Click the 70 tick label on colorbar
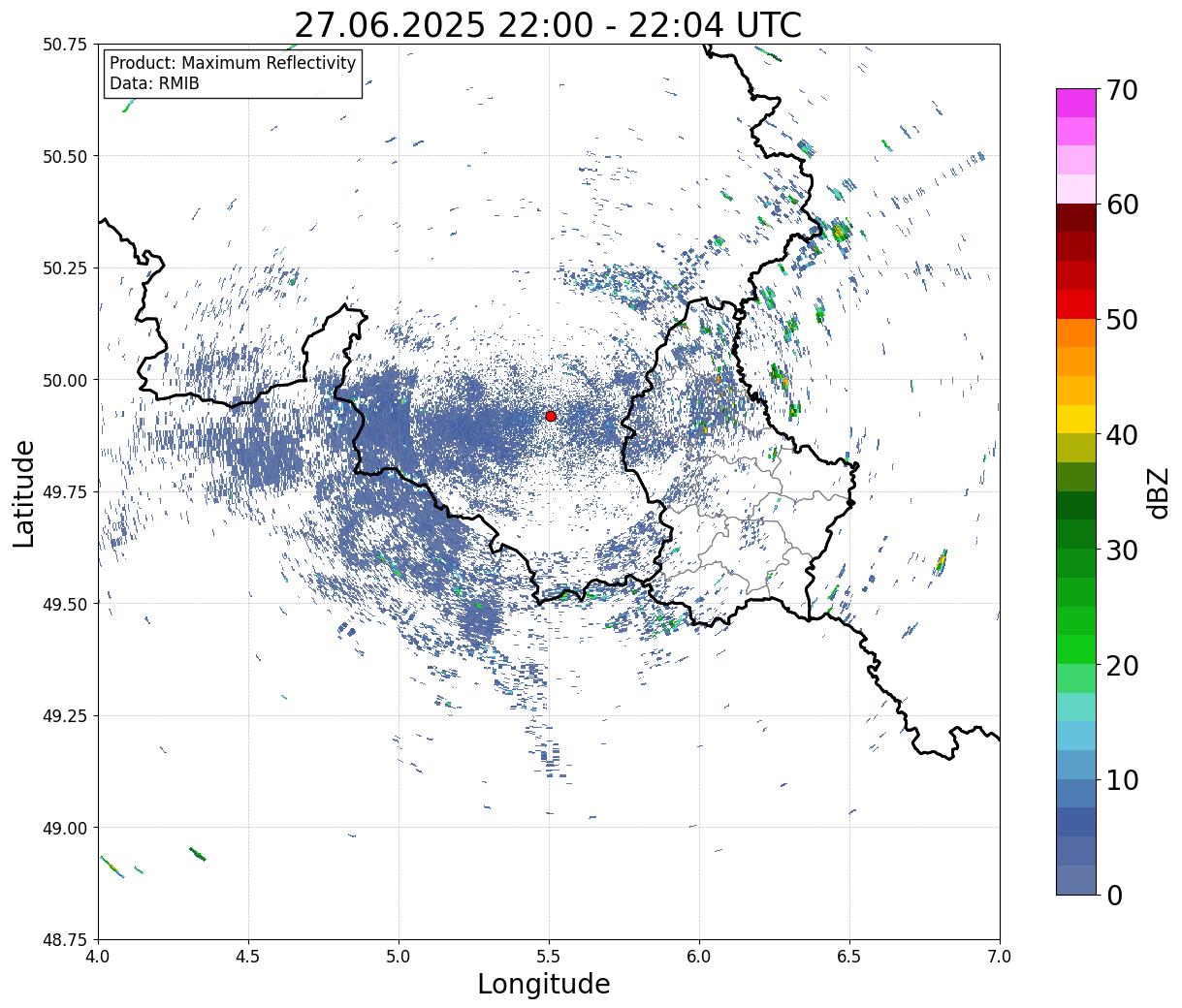The height and width of the screenshot is (1008, 1182). point(1122,90)
